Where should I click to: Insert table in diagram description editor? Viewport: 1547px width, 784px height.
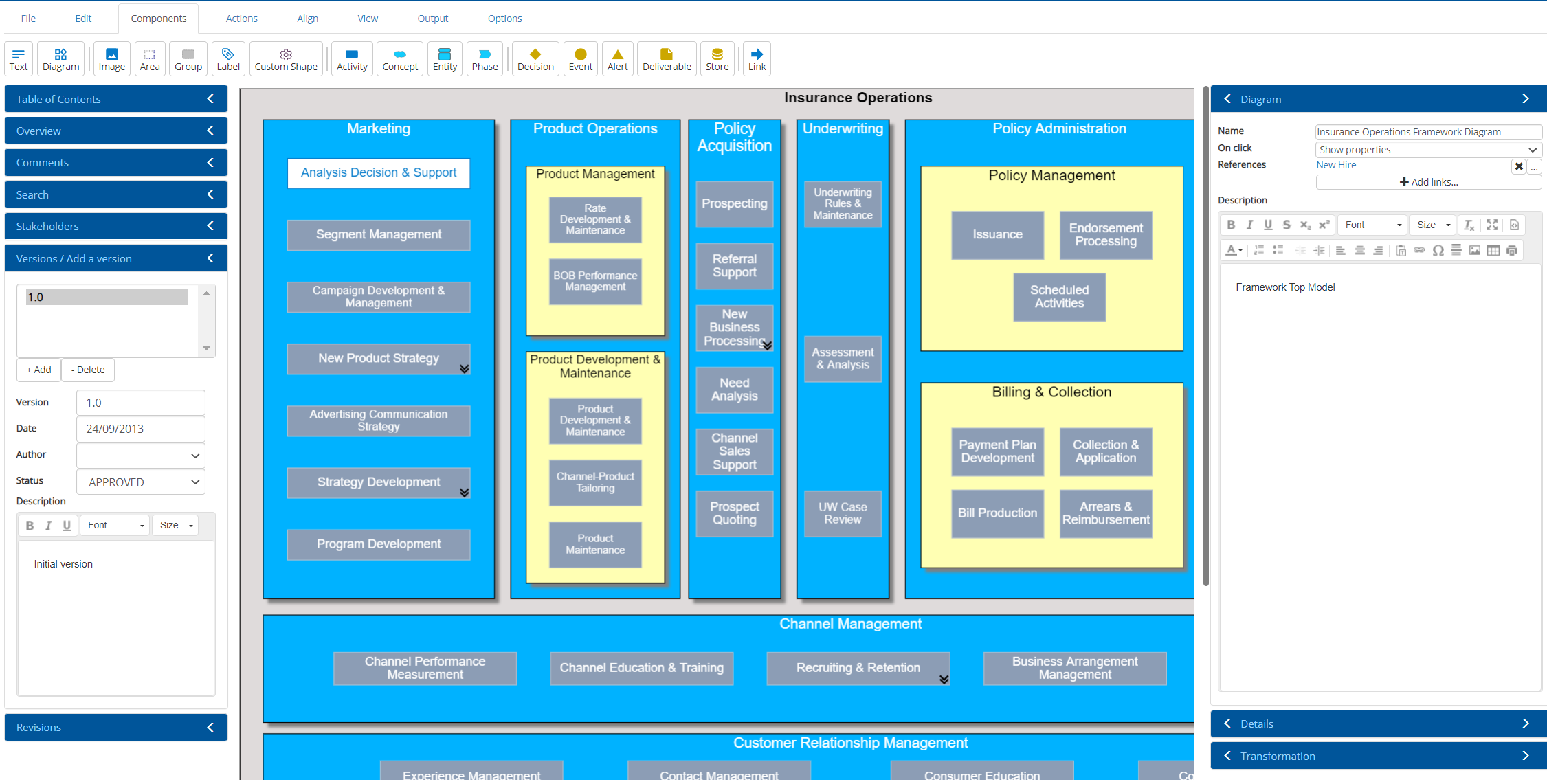pyautogui.click(x=1493, y=251)
